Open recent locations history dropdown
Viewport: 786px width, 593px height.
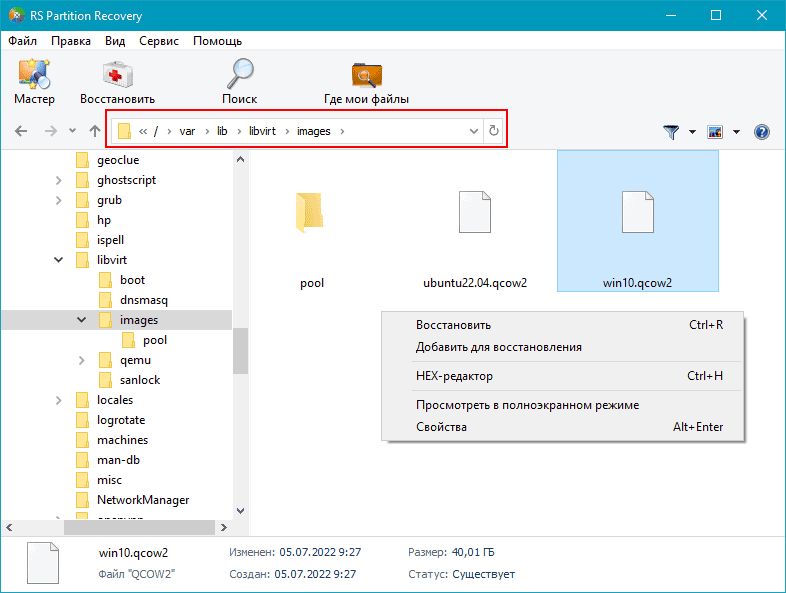coord(72,131)
